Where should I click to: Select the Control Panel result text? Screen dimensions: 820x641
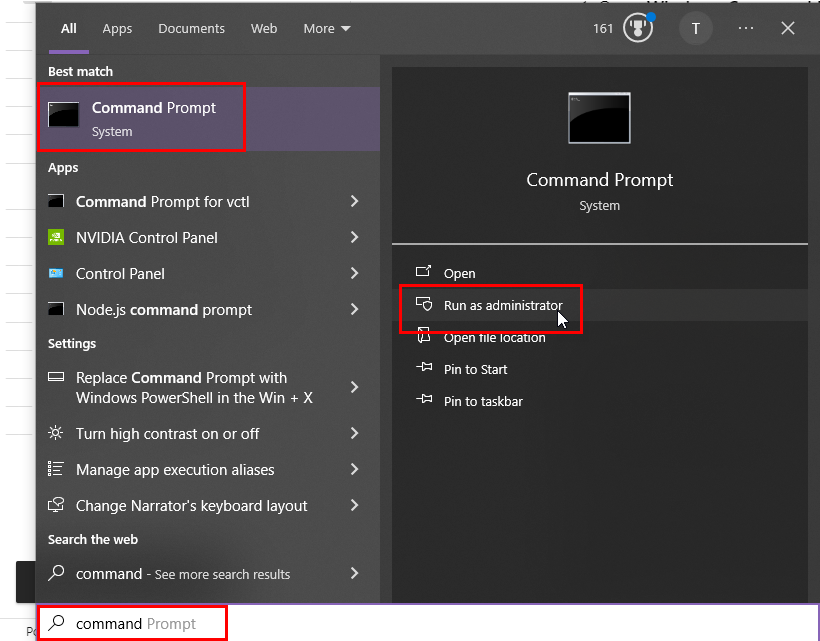pyautogui.click(x=120, y=273)
